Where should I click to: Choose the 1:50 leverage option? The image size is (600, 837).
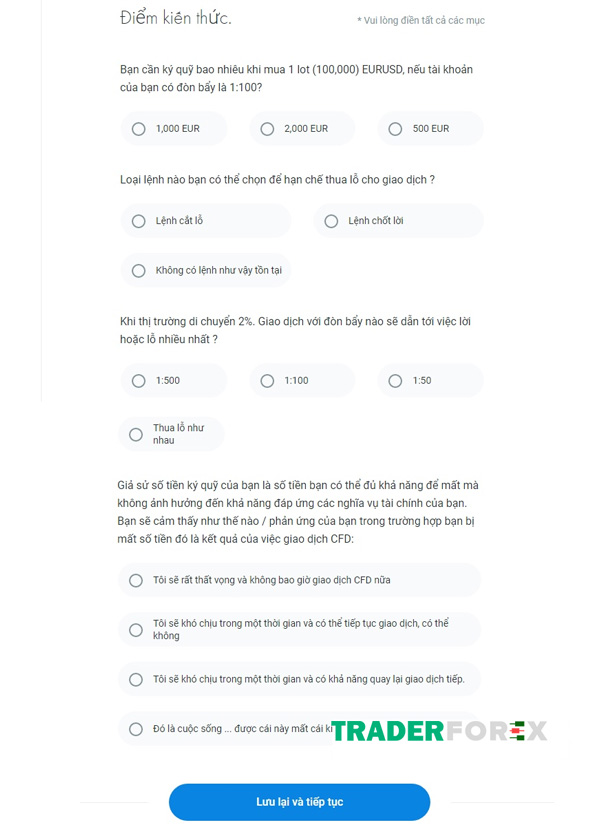(430, 381)
